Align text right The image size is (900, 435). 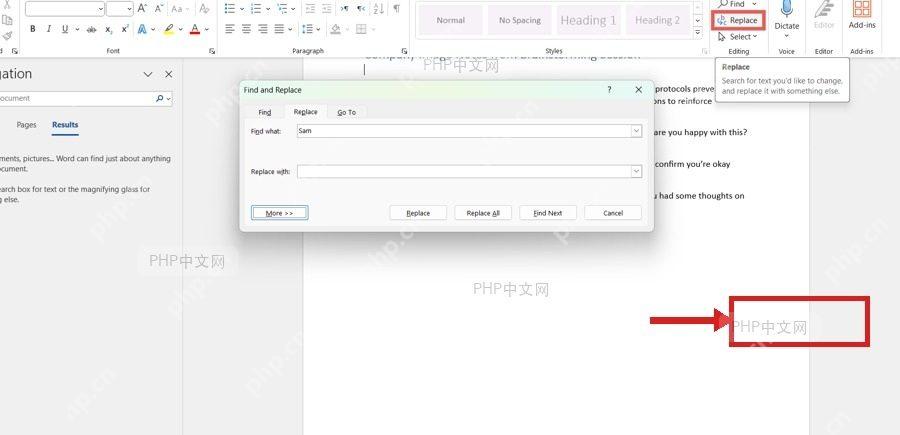coord(263,29)
